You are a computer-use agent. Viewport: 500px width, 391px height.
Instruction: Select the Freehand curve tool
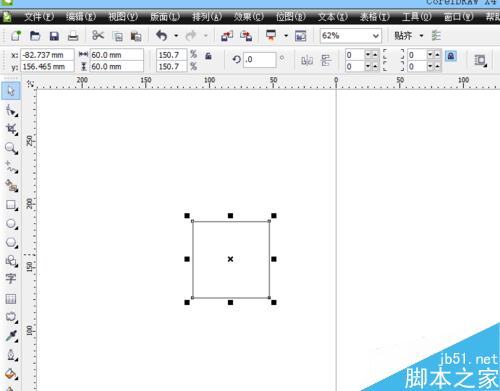11,167
